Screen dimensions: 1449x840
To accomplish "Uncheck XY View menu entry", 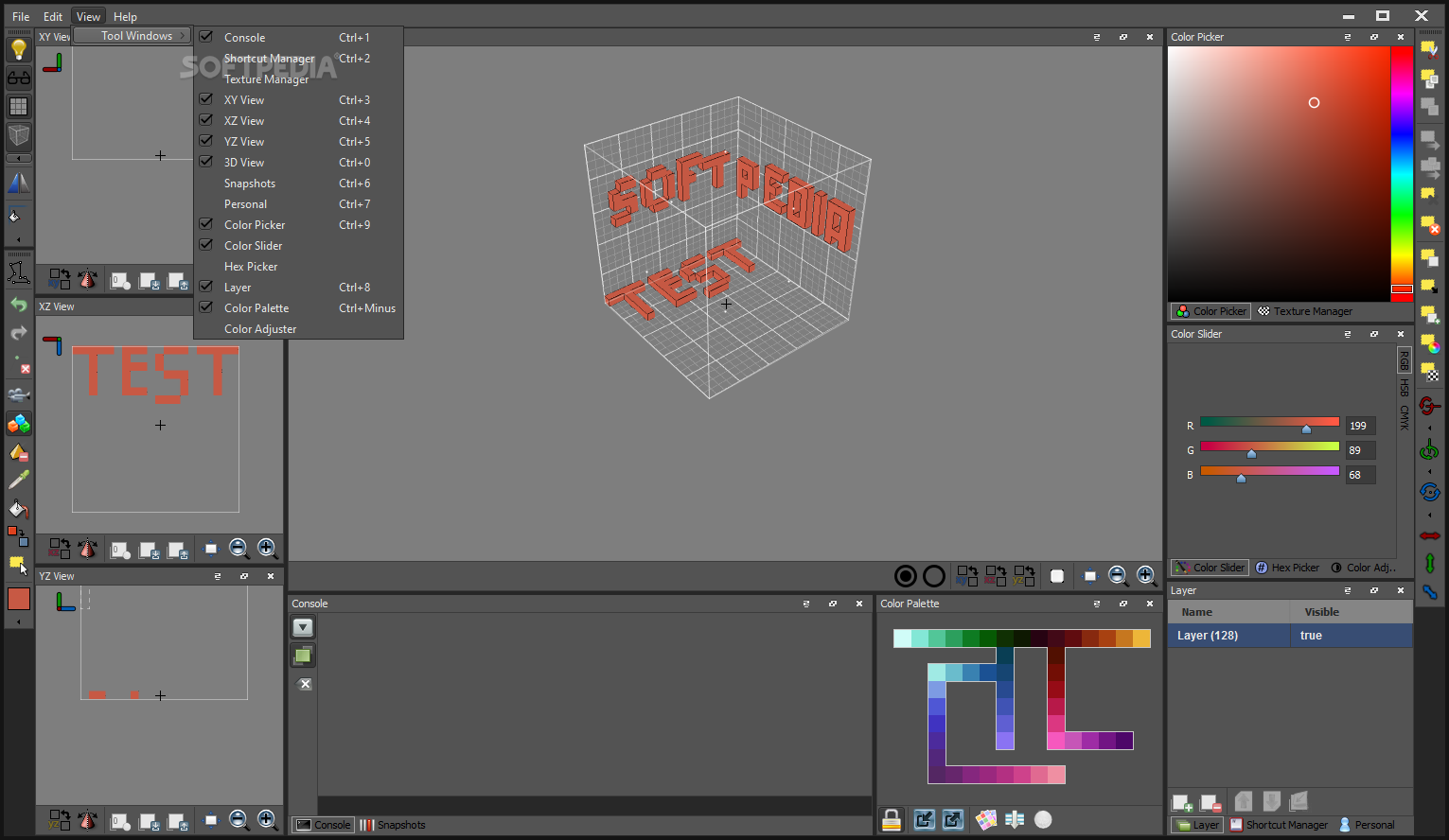I will pos(298,100).
